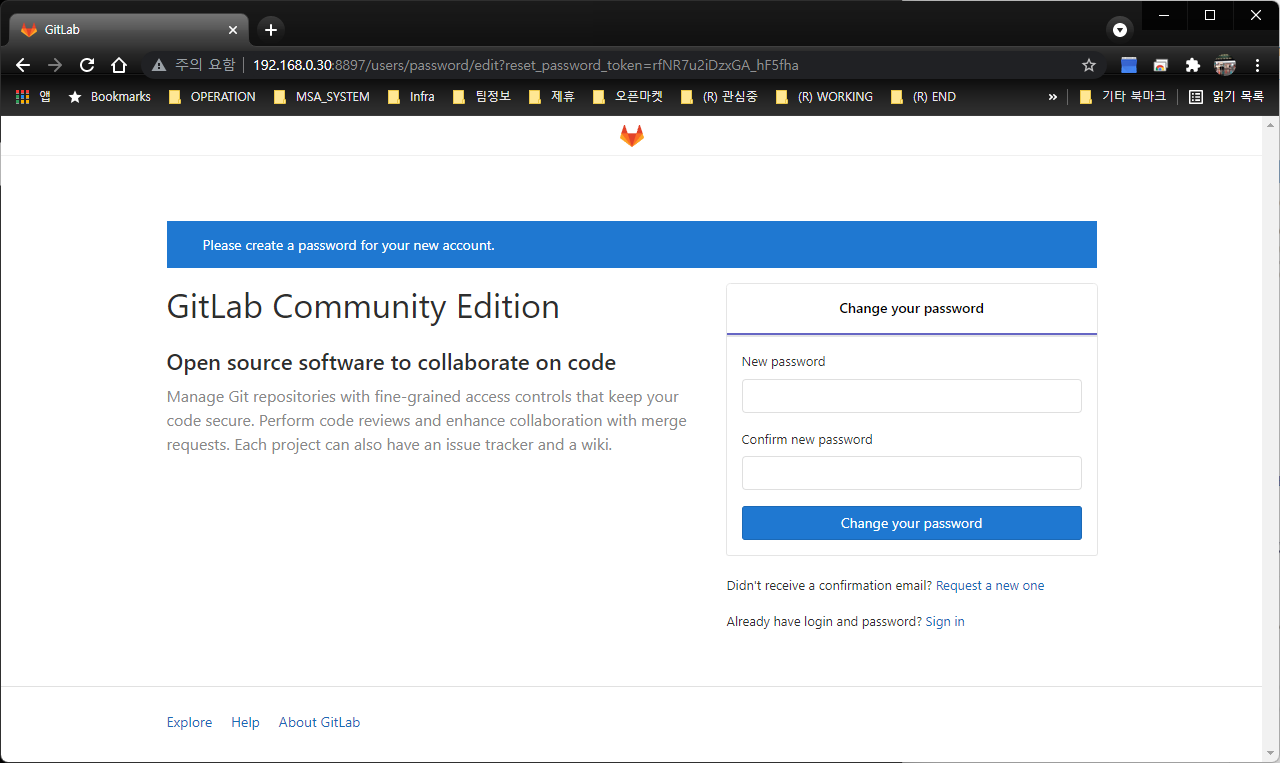Screen dimensions: 1280x763
Task: Open the (R) WORKING bookmark folder
Action: (x=824, y=97)
